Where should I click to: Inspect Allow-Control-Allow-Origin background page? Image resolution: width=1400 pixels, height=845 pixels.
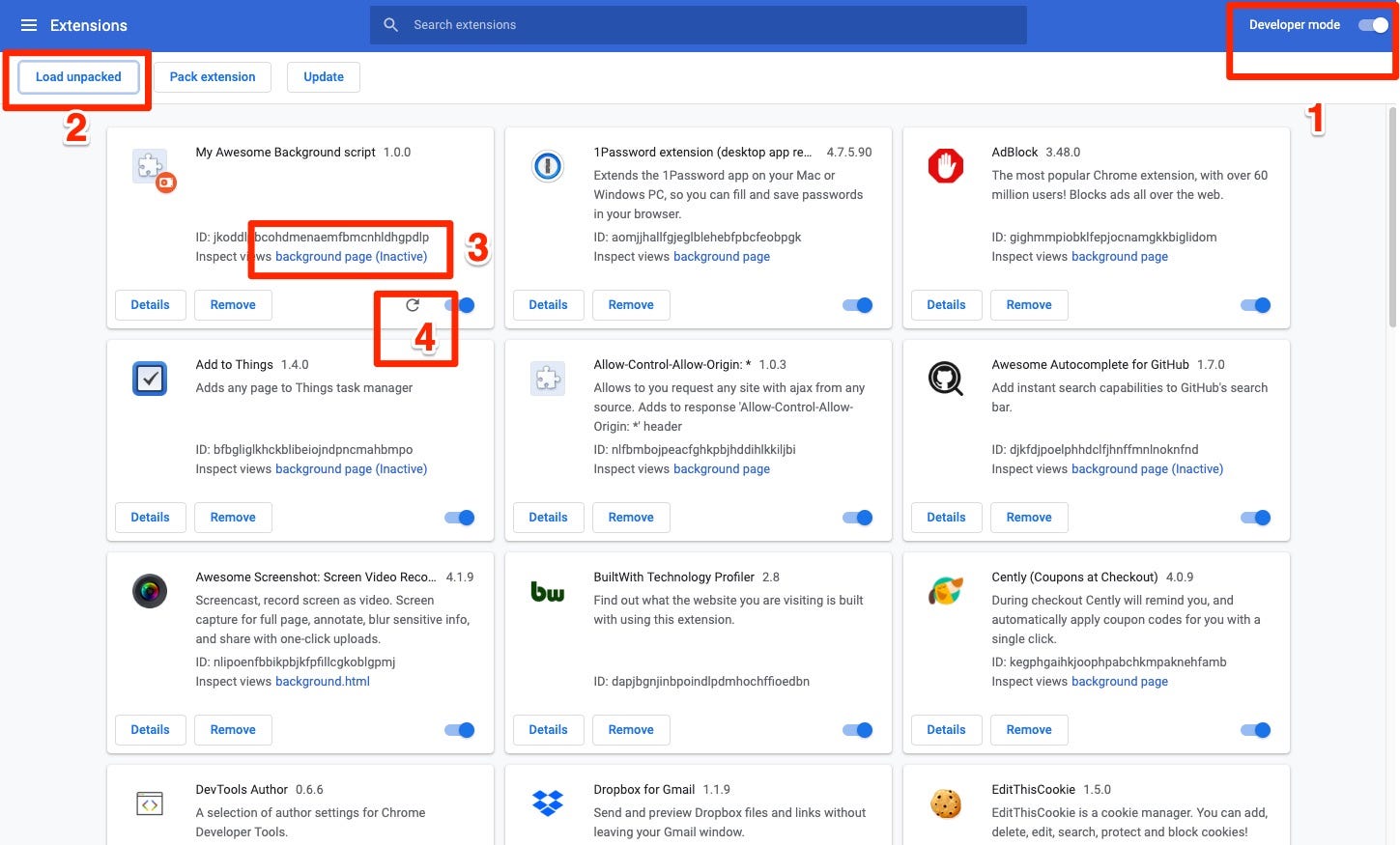click(x=722, y=469)
